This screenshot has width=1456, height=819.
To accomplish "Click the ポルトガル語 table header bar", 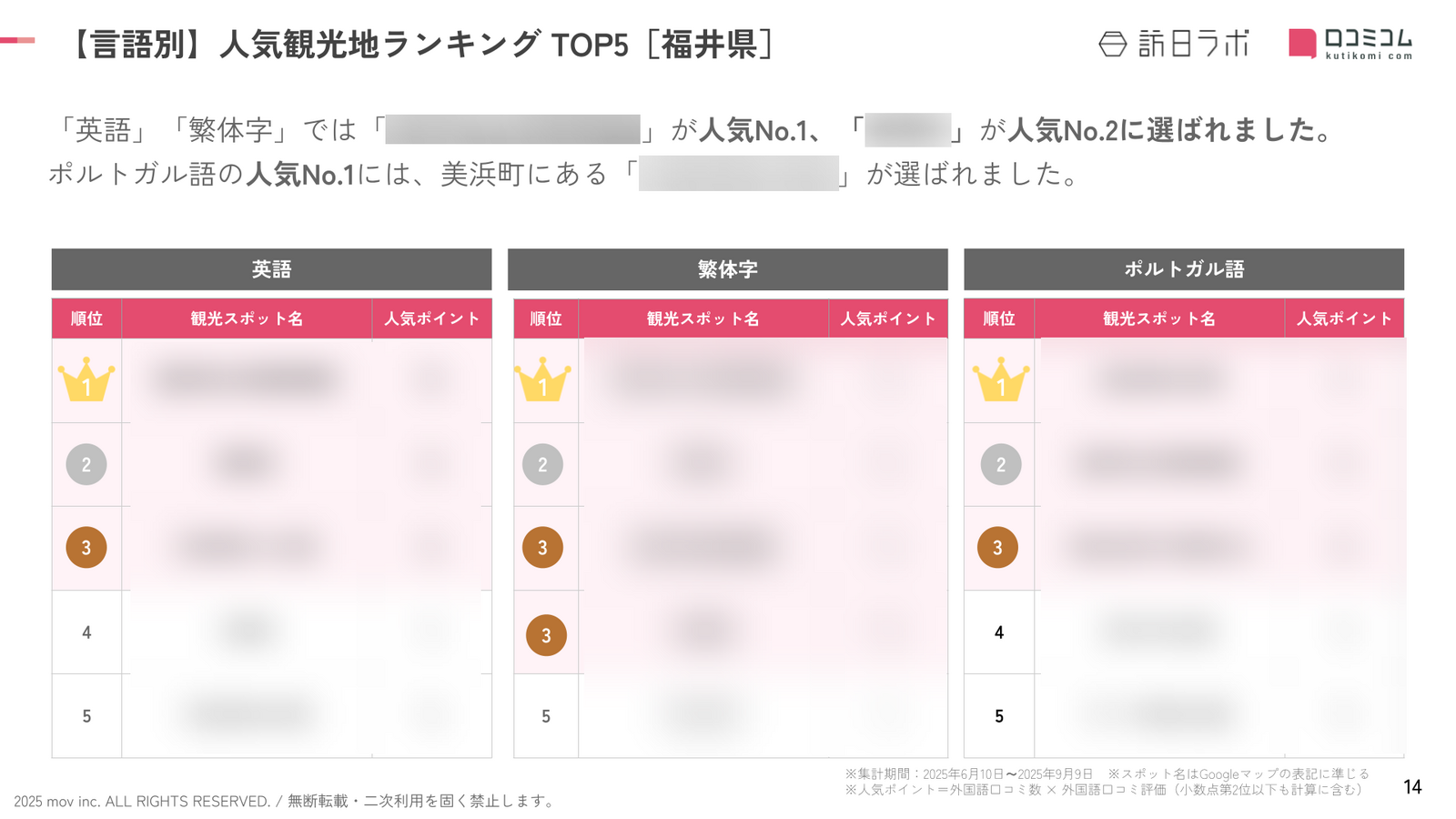I will pos(1183,269).
